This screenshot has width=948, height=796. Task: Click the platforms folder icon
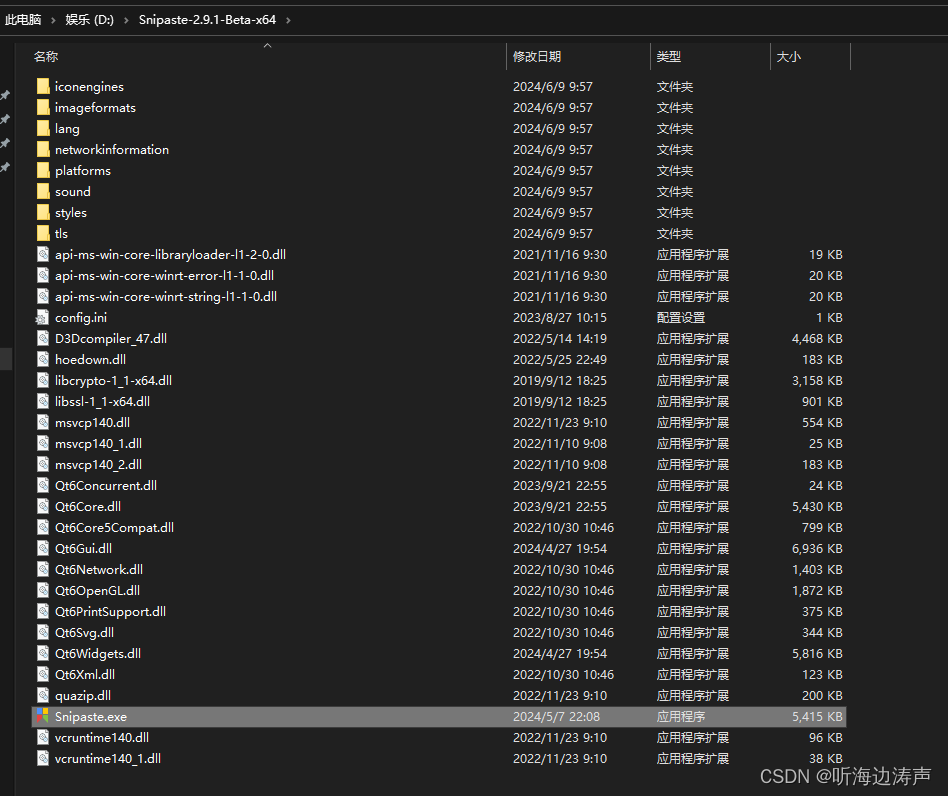(43, 170)
